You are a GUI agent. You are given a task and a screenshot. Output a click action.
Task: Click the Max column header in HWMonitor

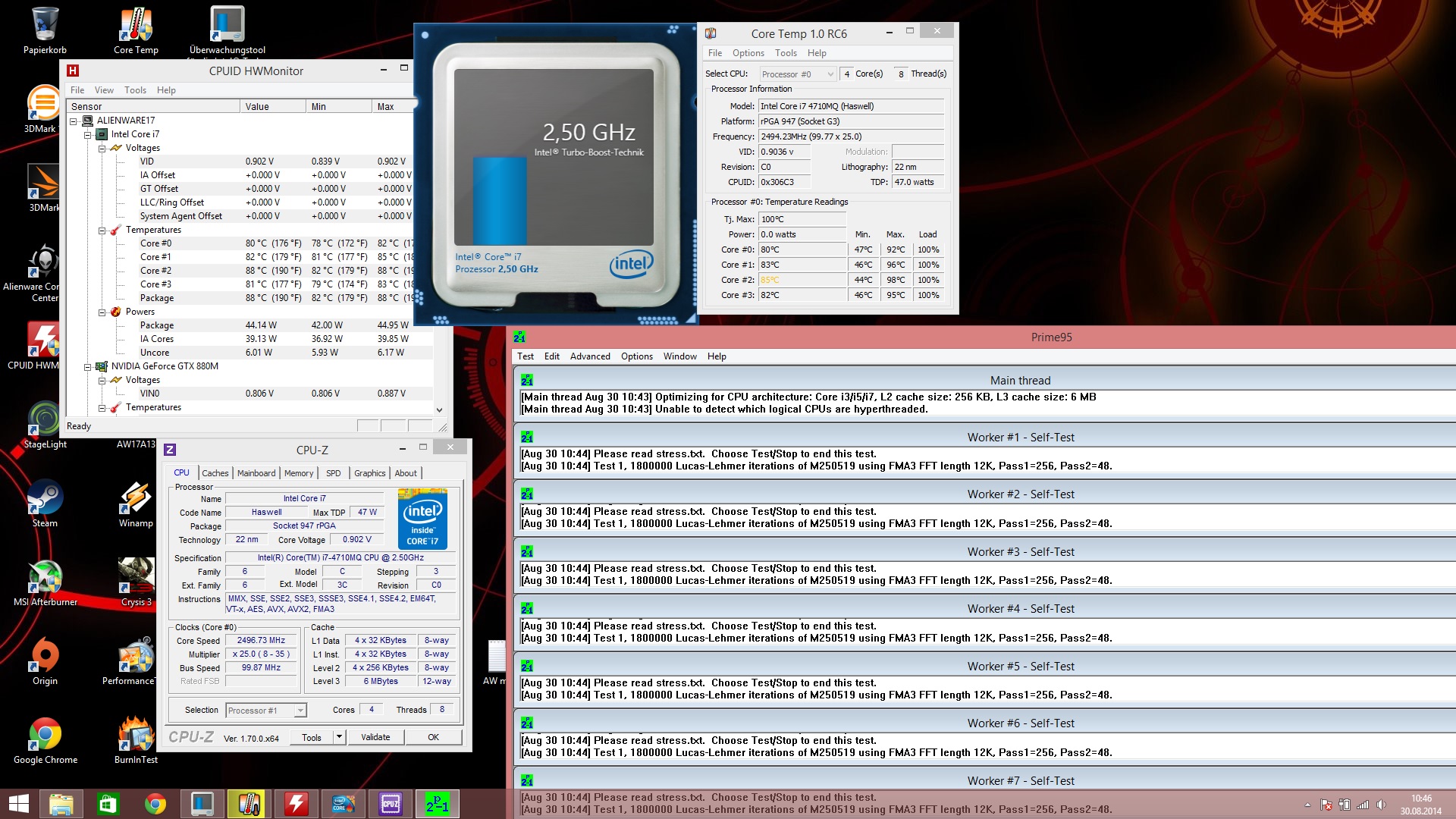click(394, 106)
